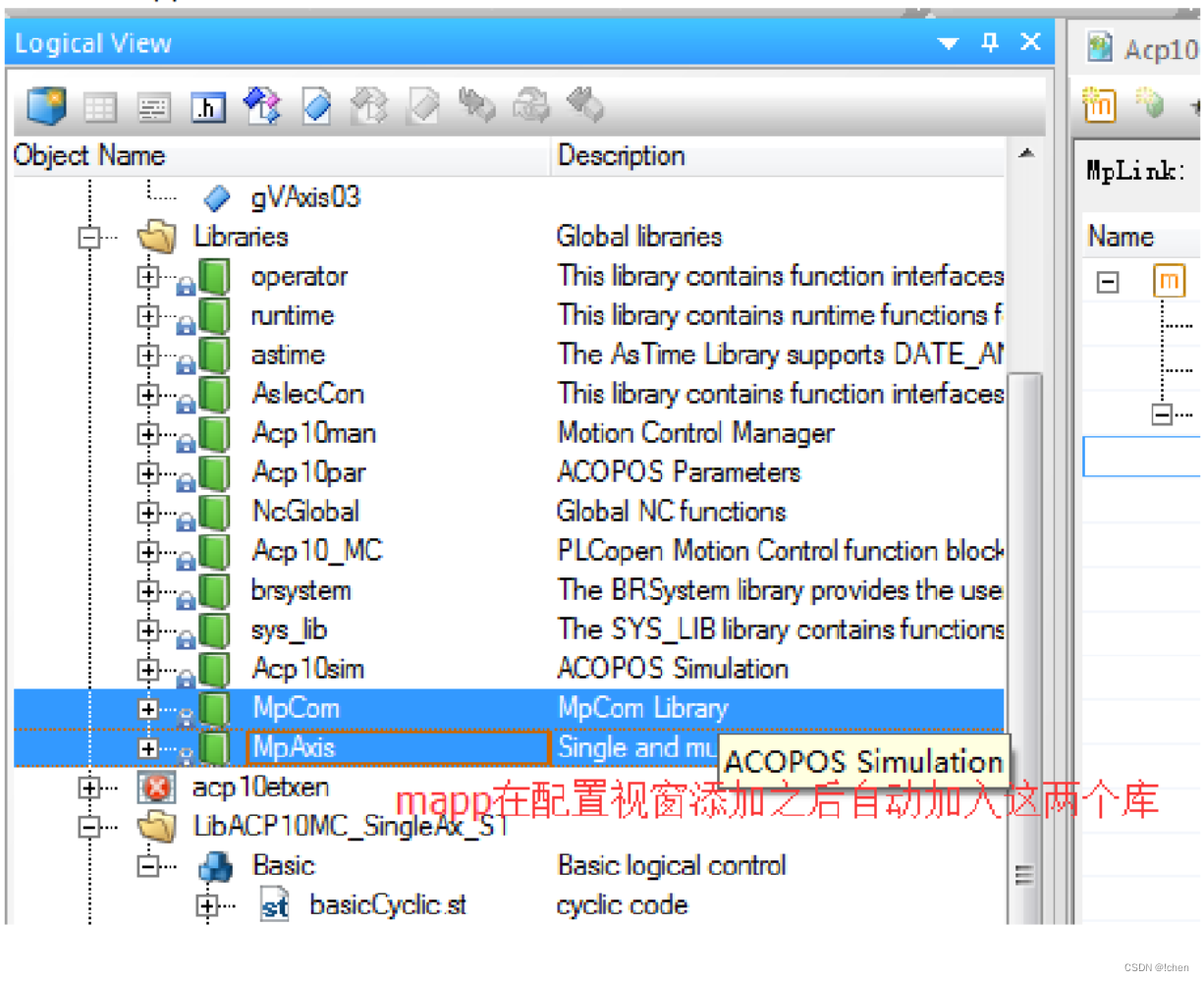Expand the acp10etxen node
Viewport: 1204px width, 981px height.
click(89, 788)
